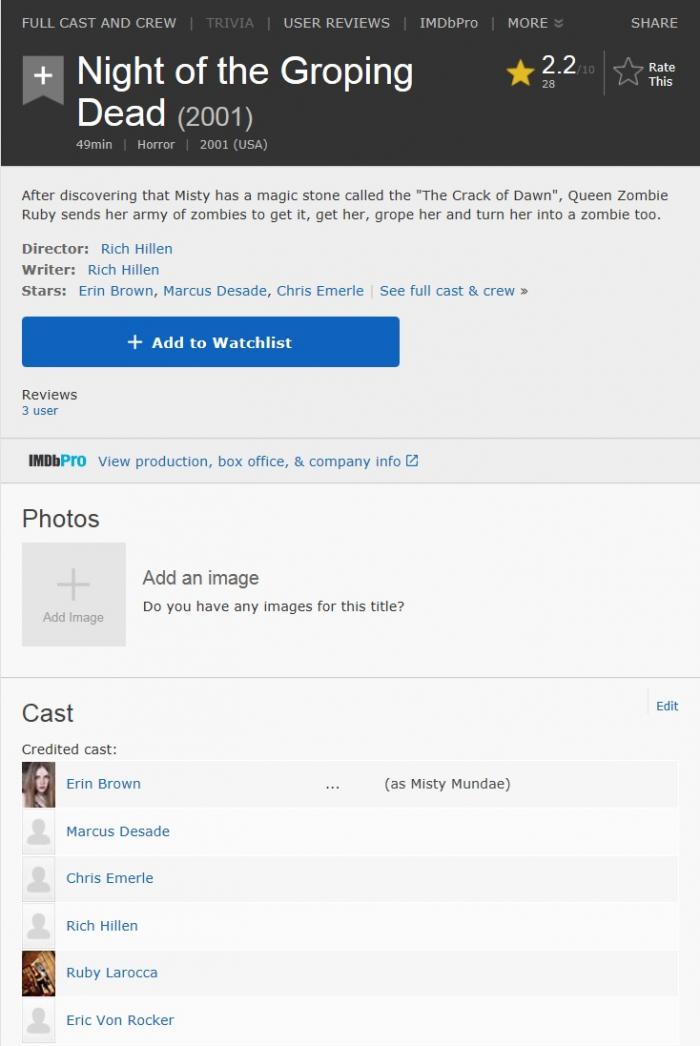Open the TRIVIA tab
This screenshot has height=1046, width=700.
click(230, 23)
